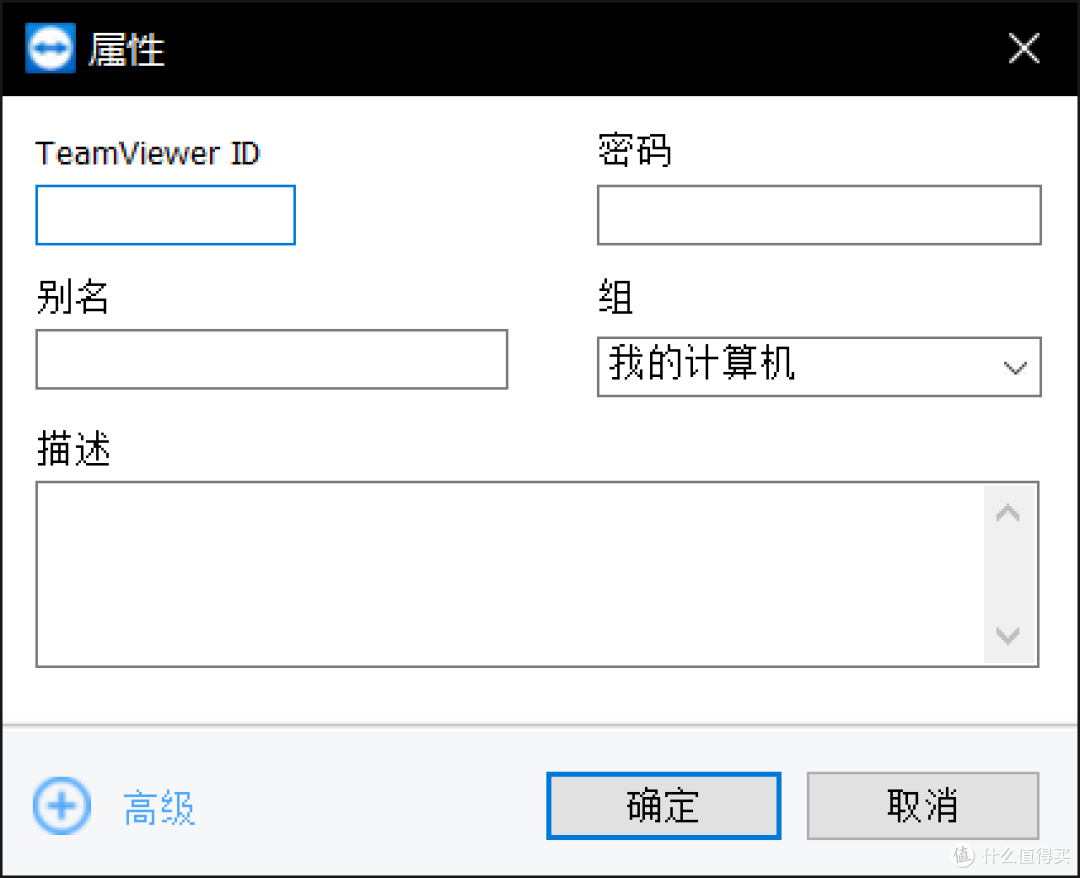
Task: Click the chevron on the group combo box
Action: [1015, 367]
